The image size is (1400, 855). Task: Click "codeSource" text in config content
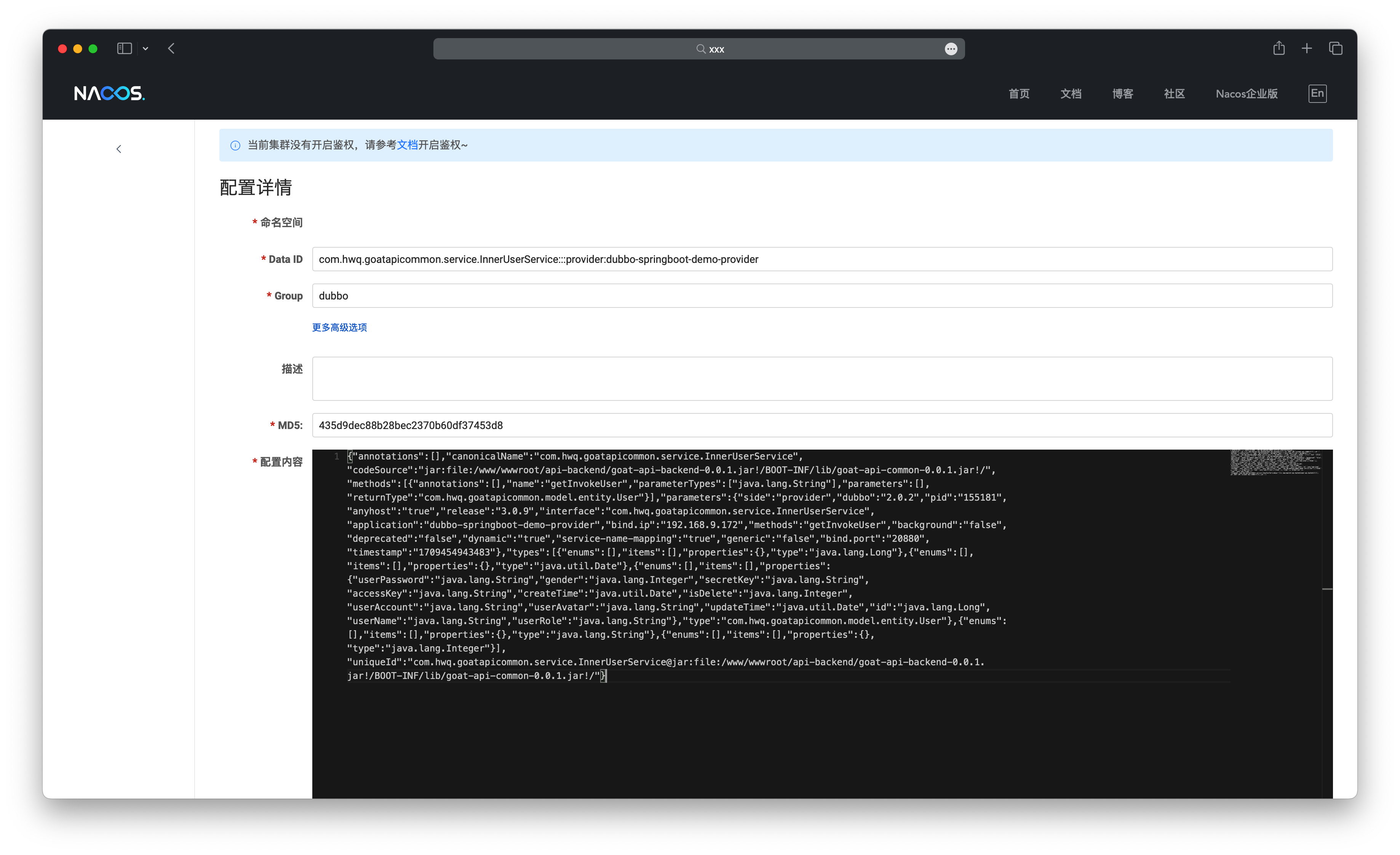point(380,470)
